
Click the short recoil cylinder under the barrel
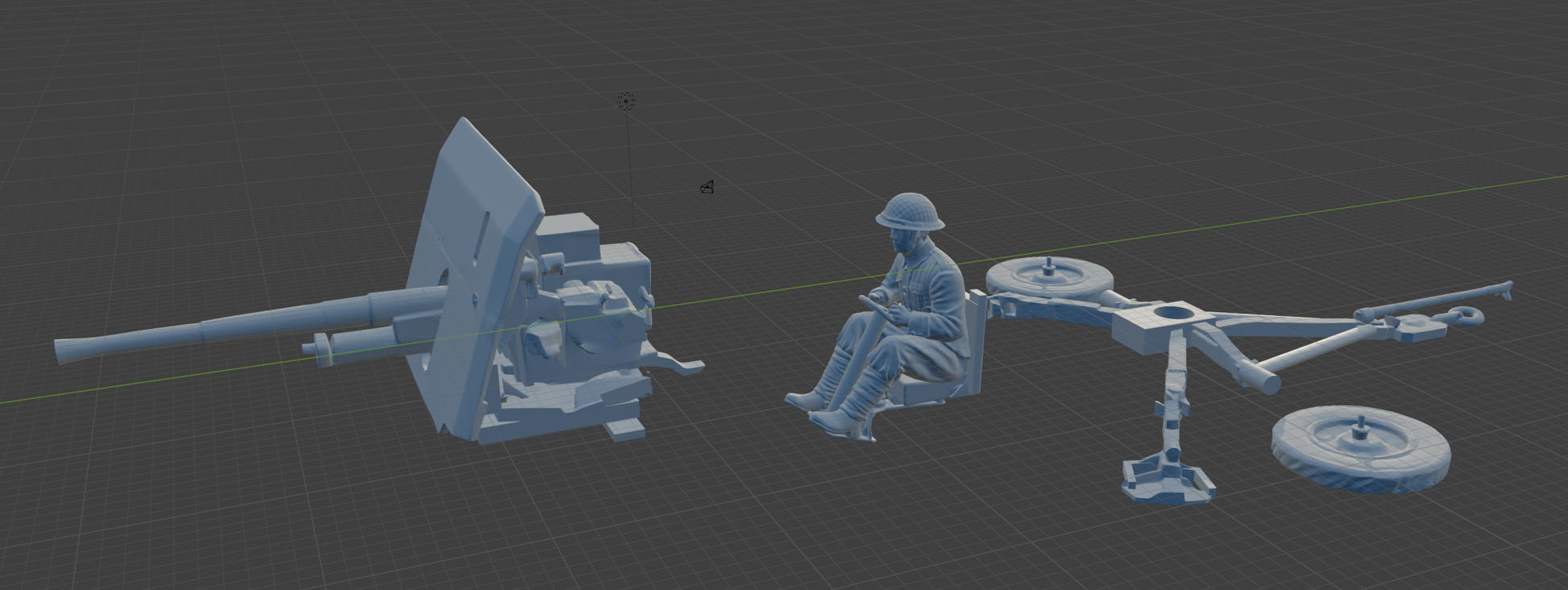[355, 342]
